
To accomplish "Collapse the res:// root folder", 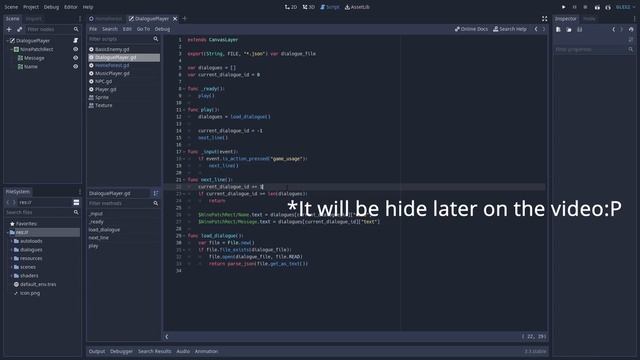I will (x=7, y=232).
